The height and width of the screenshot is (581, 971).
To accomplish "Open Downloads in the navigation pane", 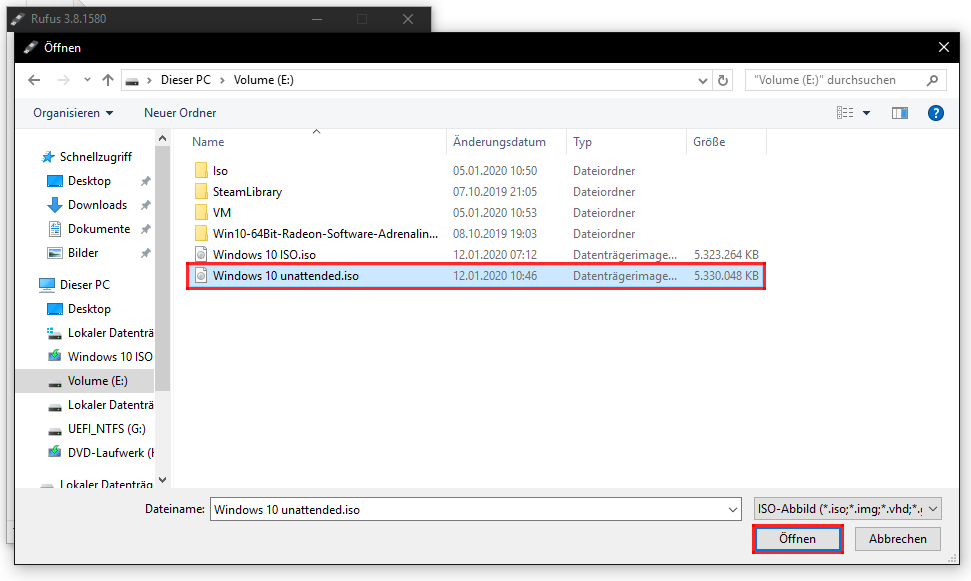I will [97, 205].
